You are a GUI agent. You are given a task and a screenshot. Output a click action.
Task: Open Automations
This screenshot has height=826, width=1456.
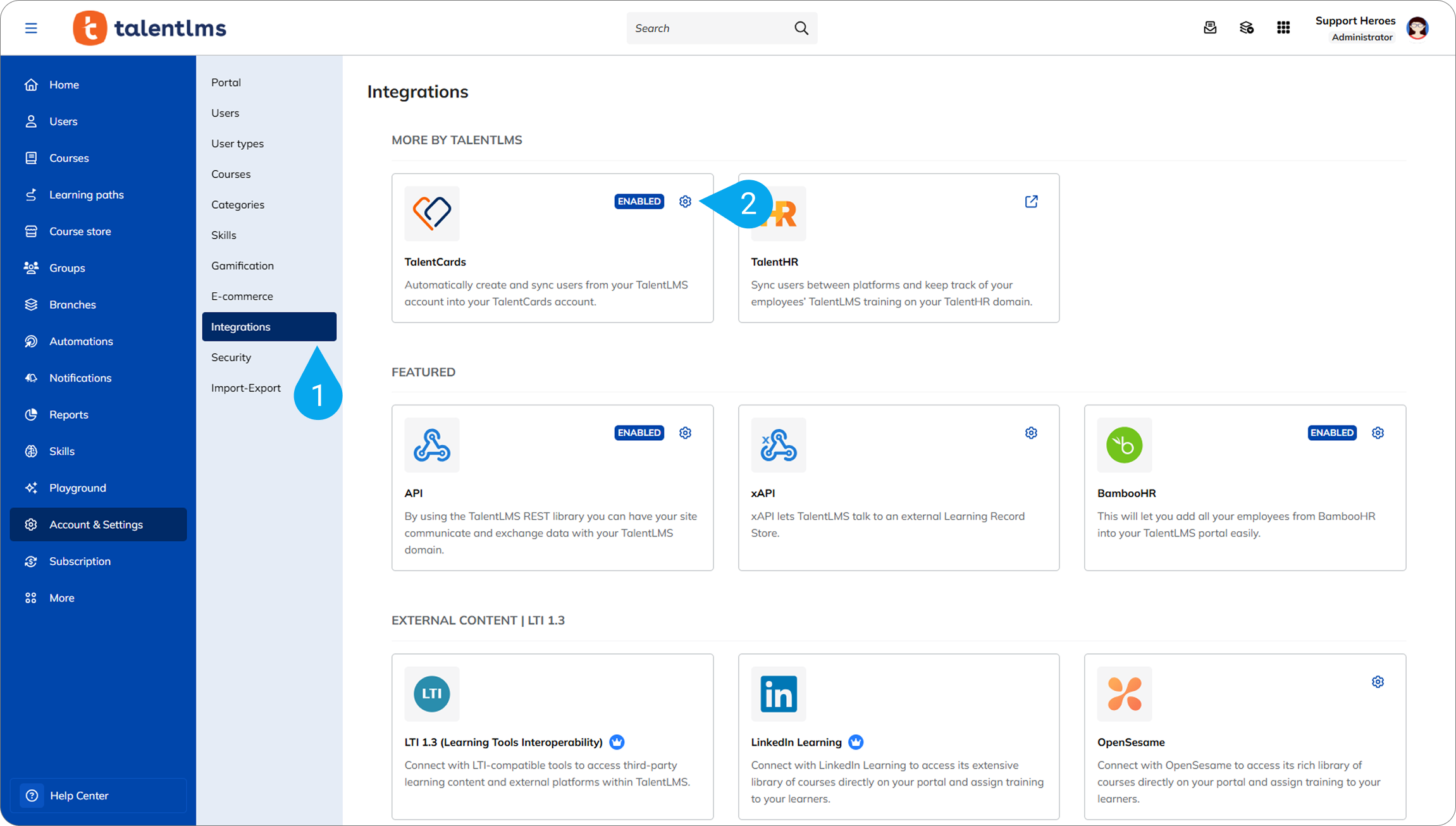pyautogui.click(x=98, y=342)
